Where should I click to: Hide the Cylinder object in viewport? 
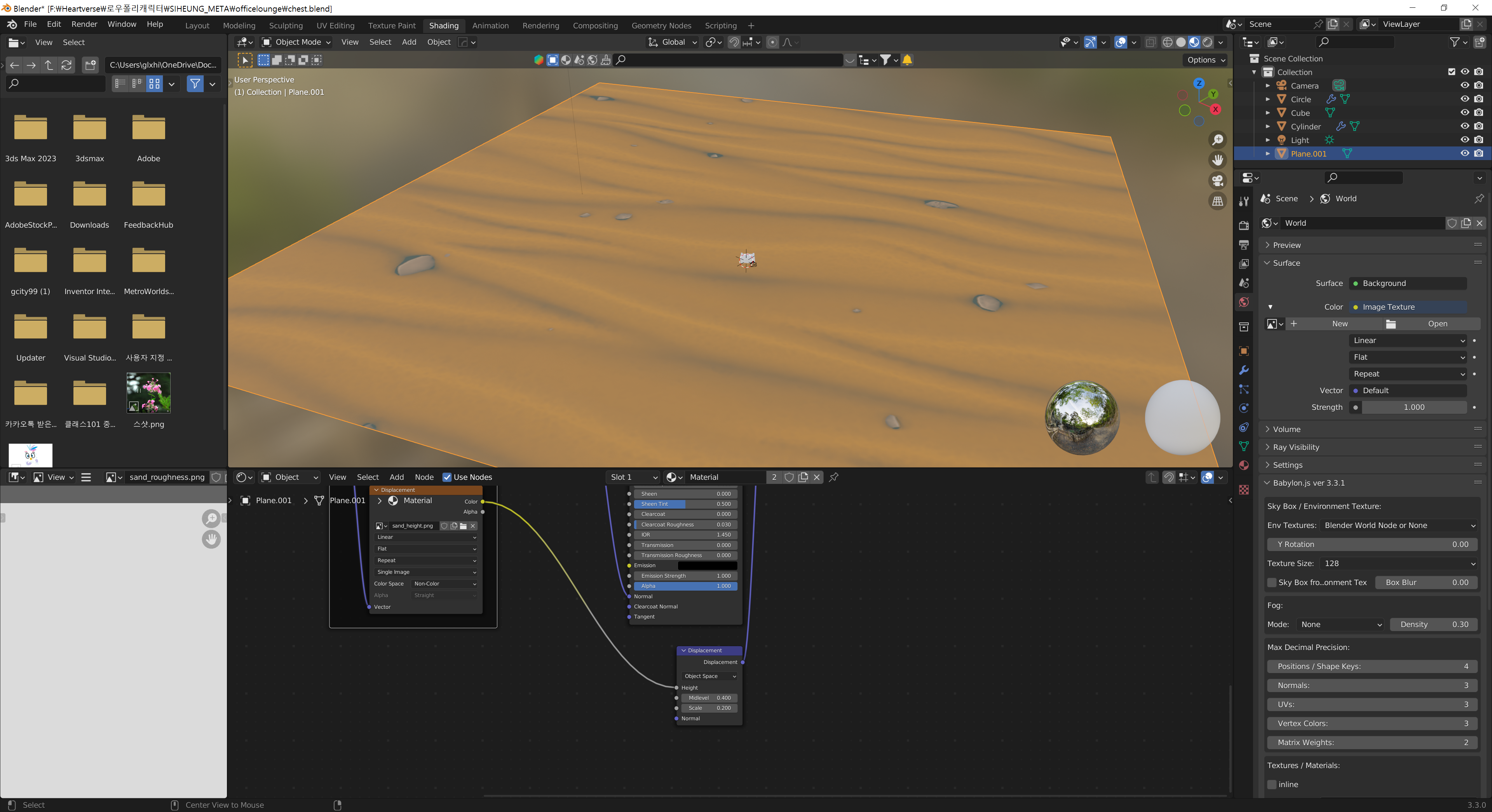(1464, 126)
